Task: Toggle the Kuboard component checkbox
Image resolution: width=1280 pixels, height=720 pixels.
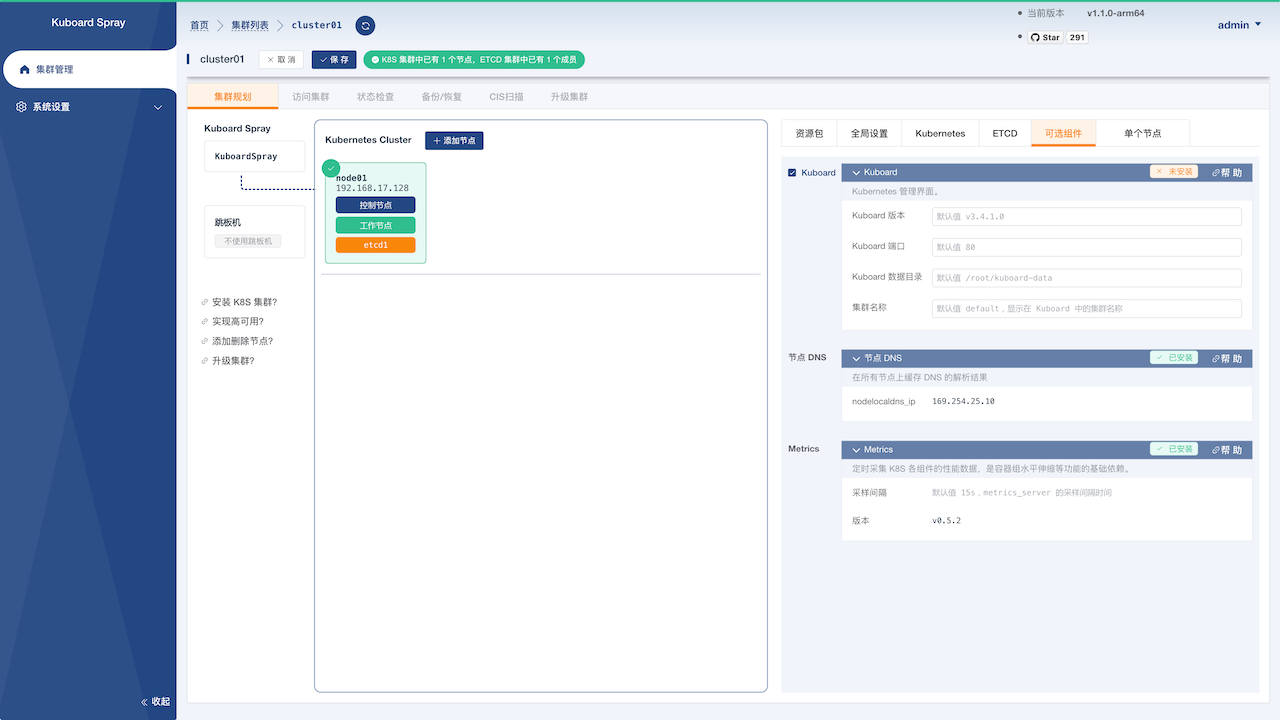Action: point(793,173)
